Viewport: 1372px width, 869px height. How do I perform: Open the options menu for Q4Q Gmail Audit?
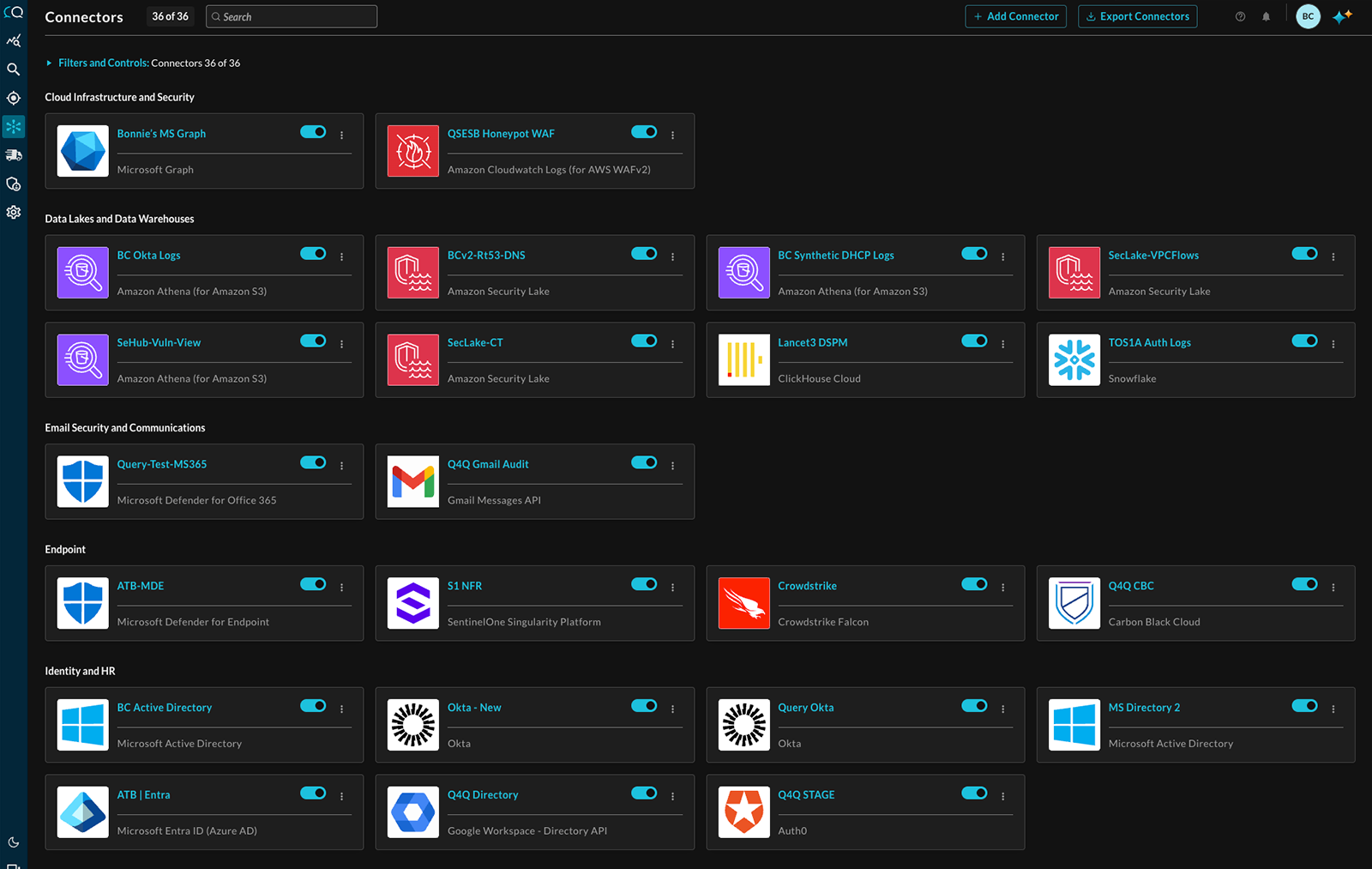pyautogui.click(x=672, y=466)
